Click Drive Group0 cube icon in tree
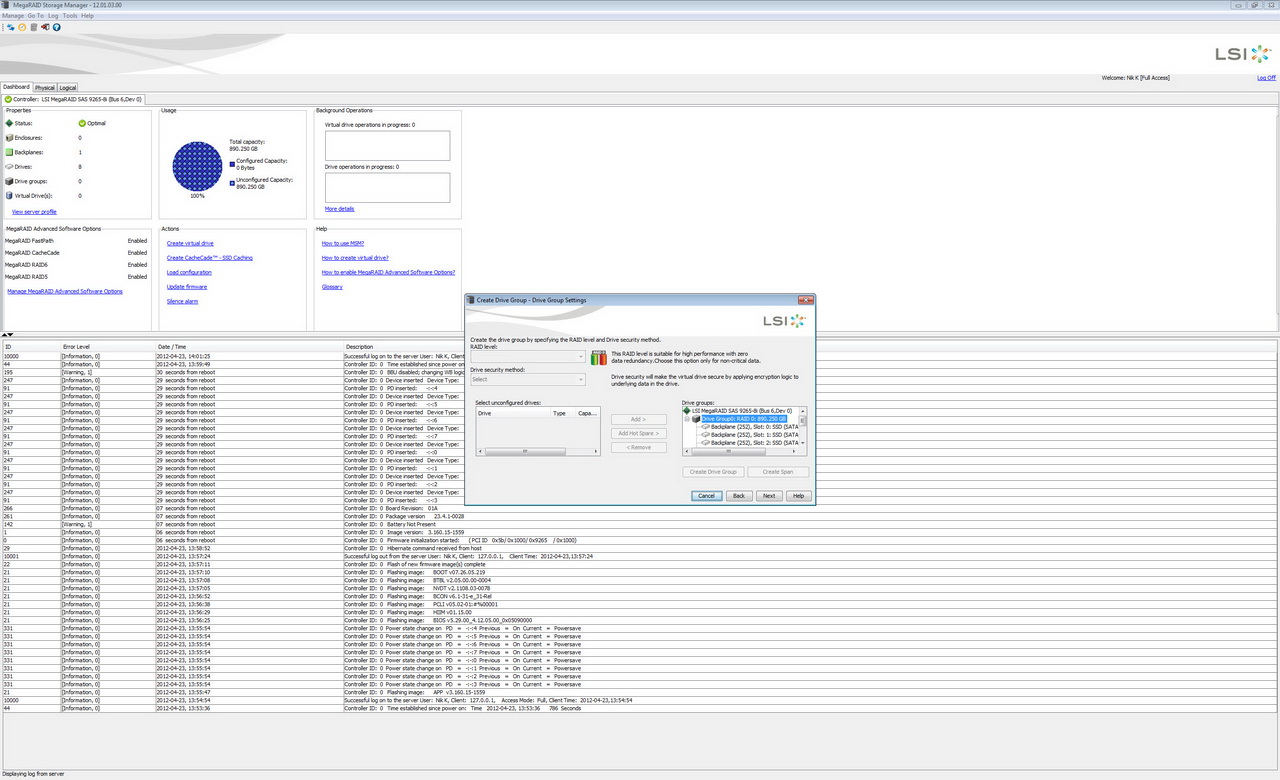The image size is (1280, 780). pyautogui.click(x=697, y=419)
